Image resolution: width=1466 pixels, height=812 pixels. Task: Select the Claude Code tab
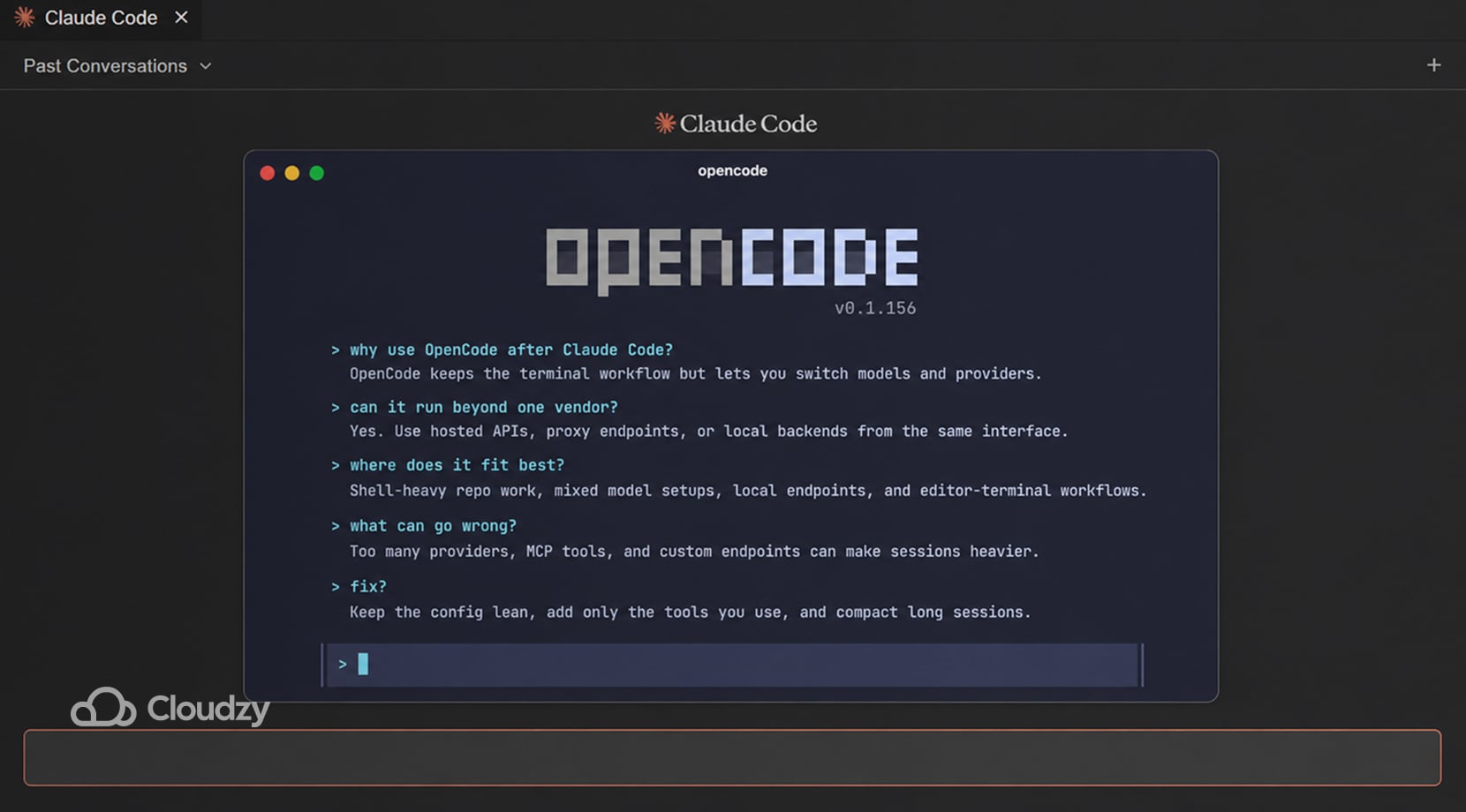pos(100,17)
